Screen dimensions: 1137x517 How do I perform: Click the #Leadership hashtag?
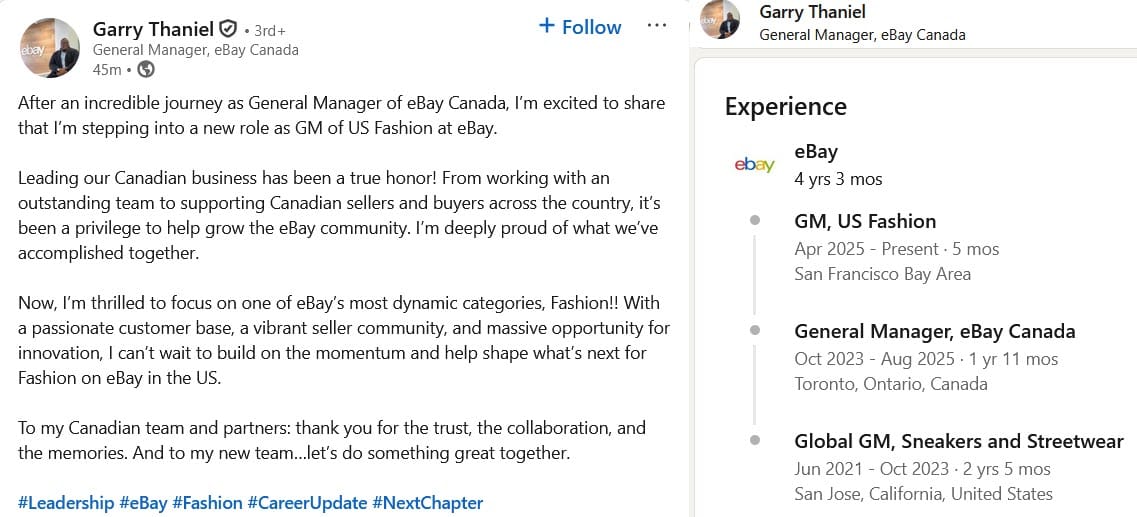click(66, 503)
